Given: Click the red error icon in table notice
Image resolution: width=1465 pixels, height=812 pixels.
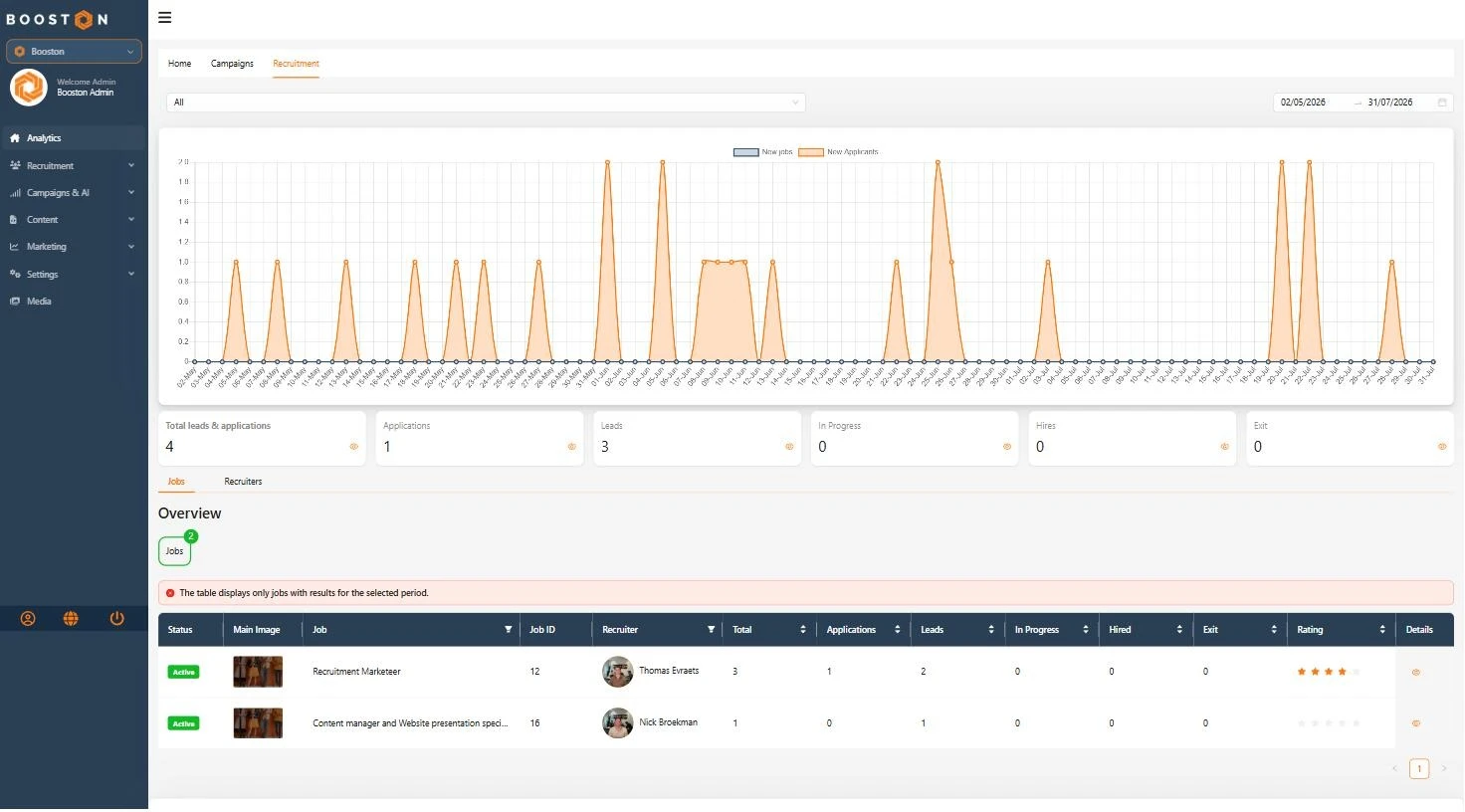Looking at the screenshot, I should [x=170, y=593].
